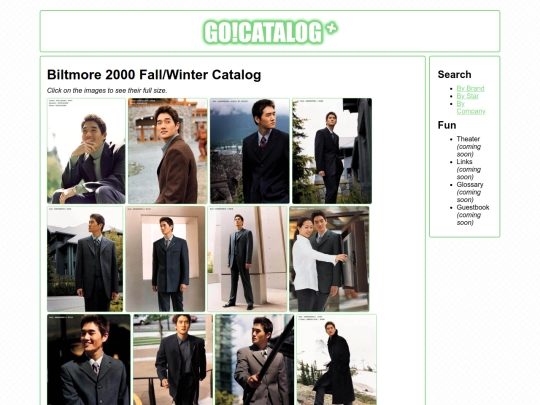Viewport: 540px width, 405px height.
Task: Click the Biltmore 2000 Fall/Winter Catalog heading
Action: 154,75
